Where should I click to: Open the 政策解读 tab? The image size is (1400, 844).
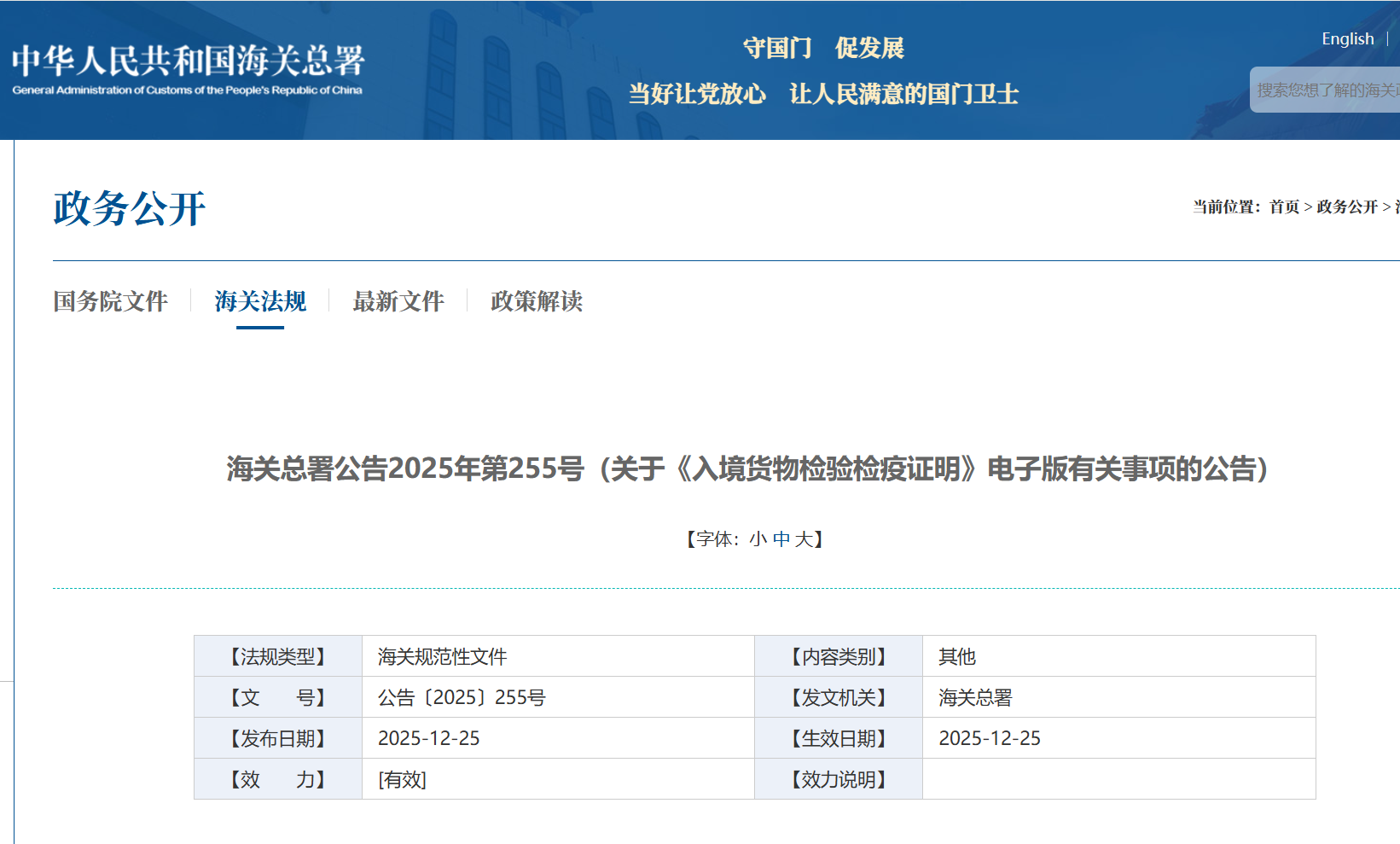pos(537,301)
